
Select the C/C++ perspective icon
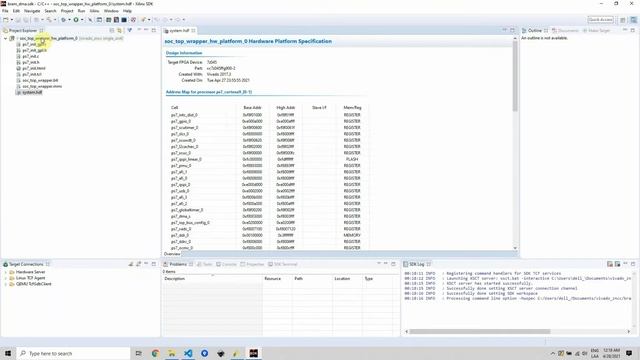point(633,20)
